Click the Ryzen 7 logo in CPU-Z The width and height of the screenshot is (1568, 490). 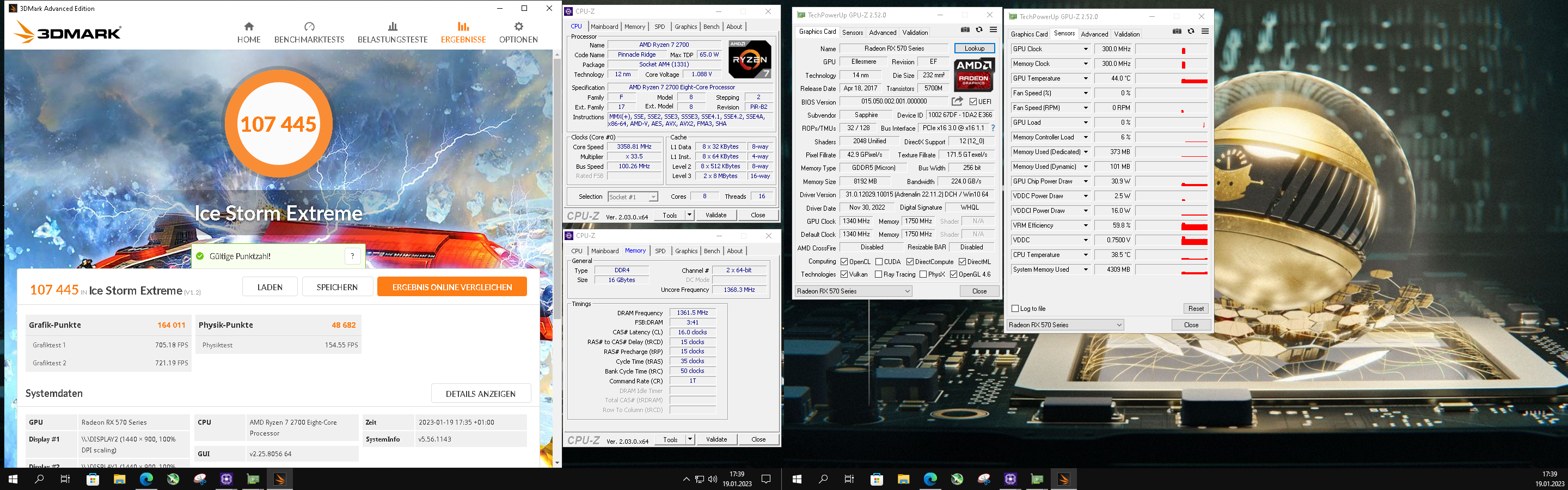click(x=750, y=59)
